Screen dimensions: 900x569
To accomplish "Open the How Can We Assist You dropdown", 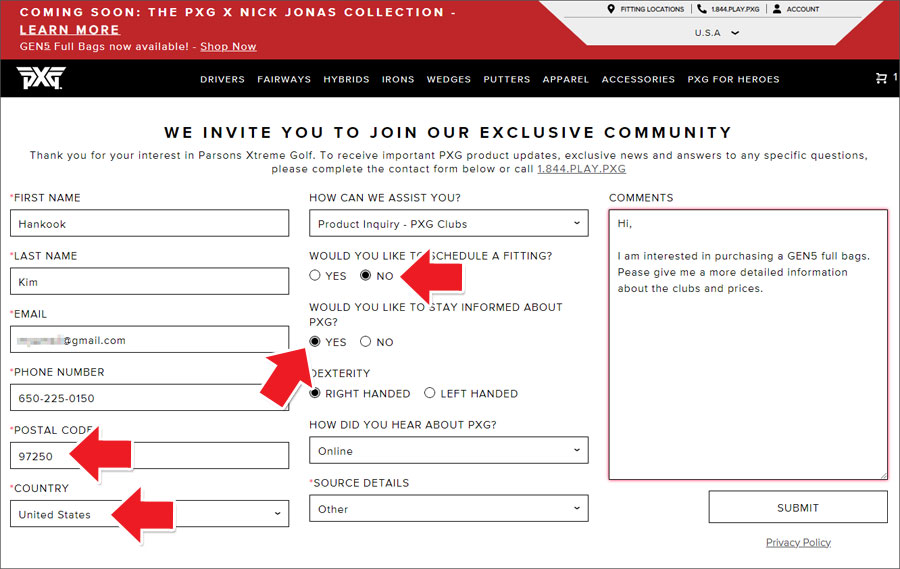I will click(x=449, y=223).
